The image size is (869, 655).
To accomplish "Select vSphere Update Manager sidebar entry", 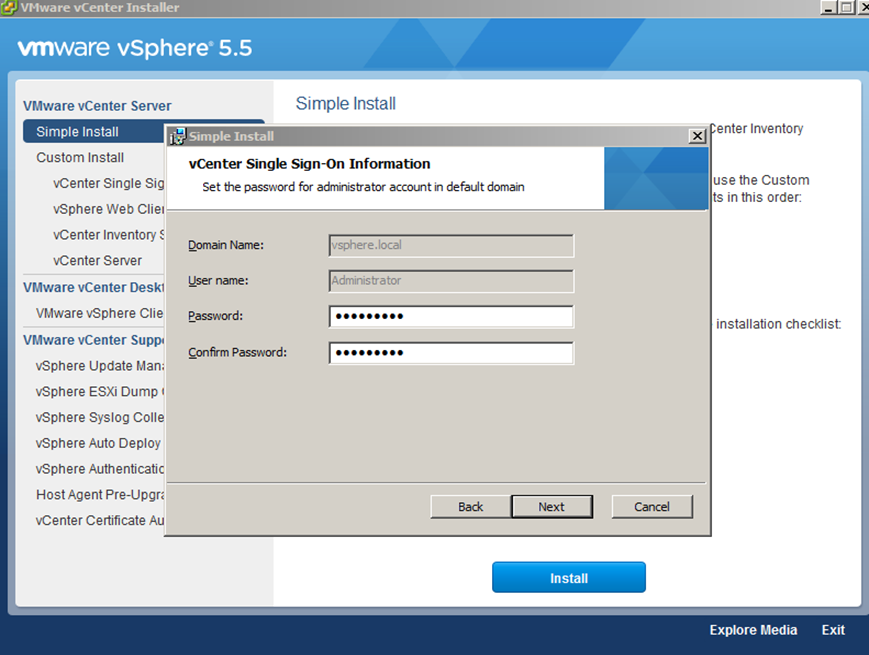I will (100, 366).
